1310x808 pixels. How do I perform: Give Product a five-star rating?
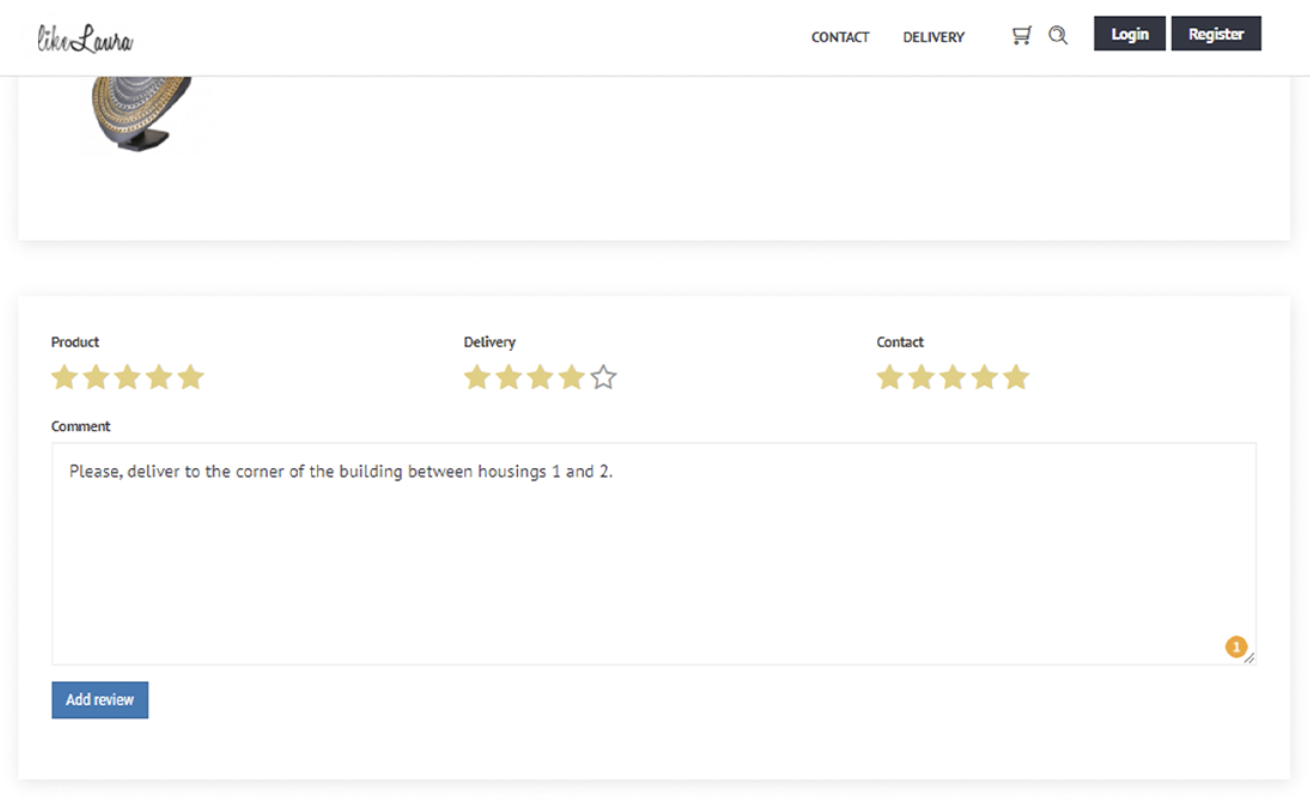[190, 377]
